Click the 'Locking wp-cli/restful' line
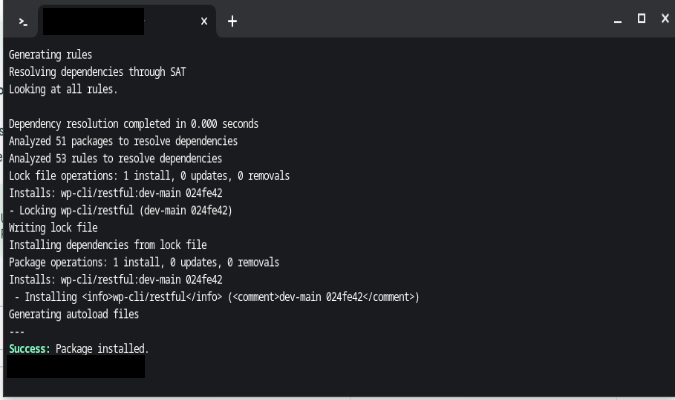This screenshot has height=400, width=675. coord(121,211)
